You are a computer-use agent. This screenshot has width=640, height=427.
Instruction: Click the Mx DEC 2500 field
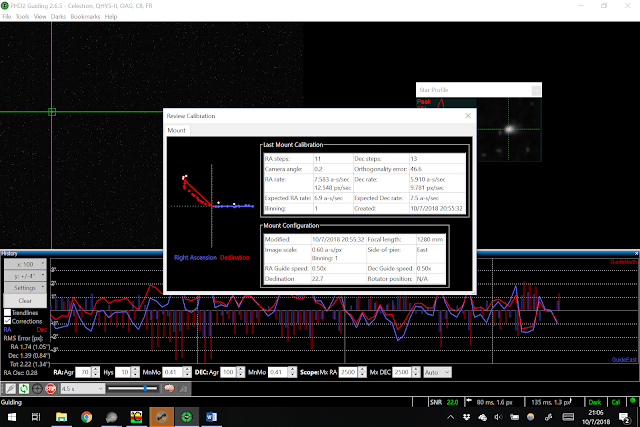tap(402, 372)
